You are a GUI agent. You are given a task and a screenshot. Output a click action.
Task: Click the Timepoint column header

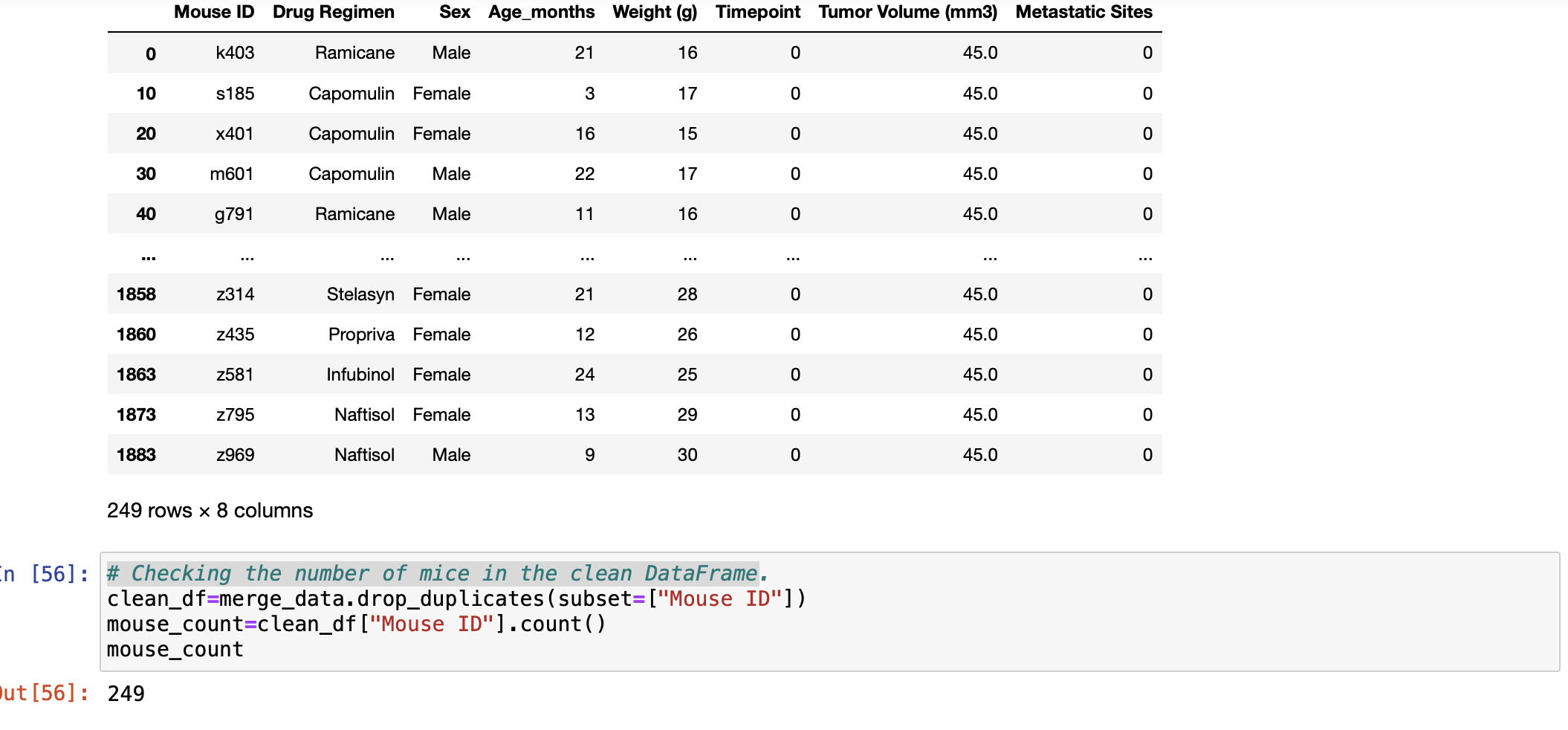[758, 12]
